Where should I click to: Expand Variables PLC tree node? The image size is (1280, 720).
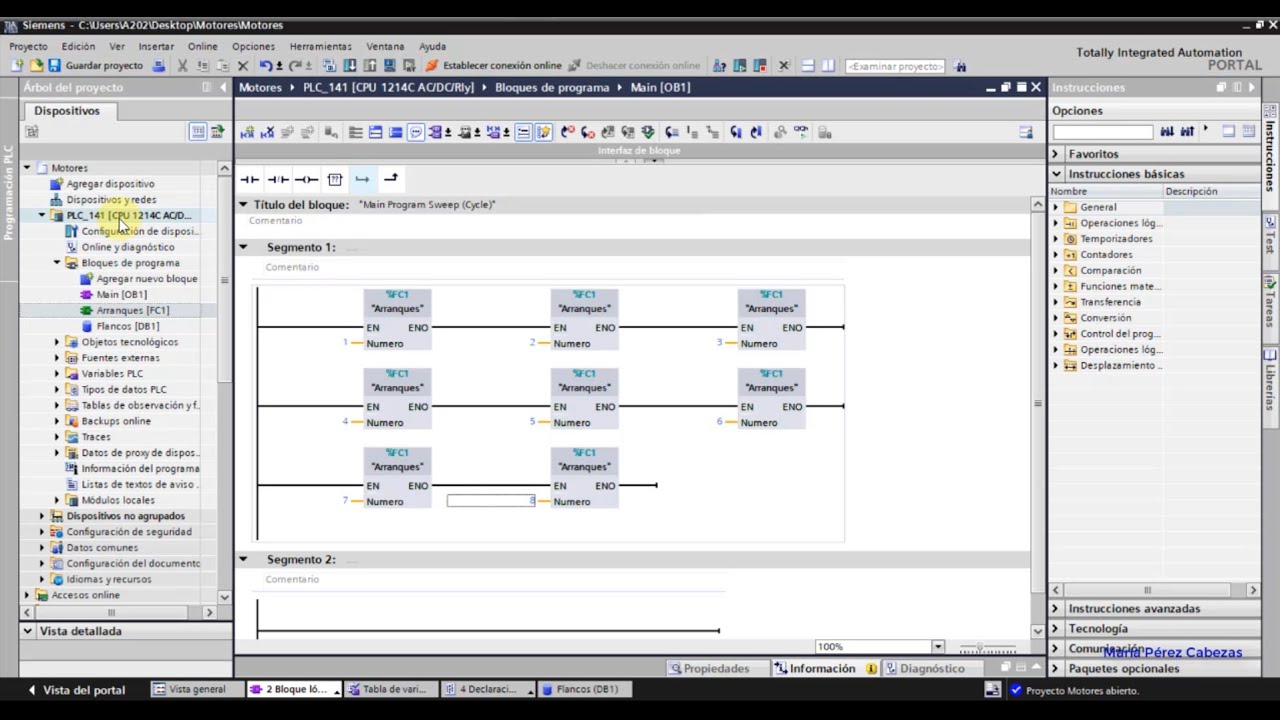(x=57, y=373)
